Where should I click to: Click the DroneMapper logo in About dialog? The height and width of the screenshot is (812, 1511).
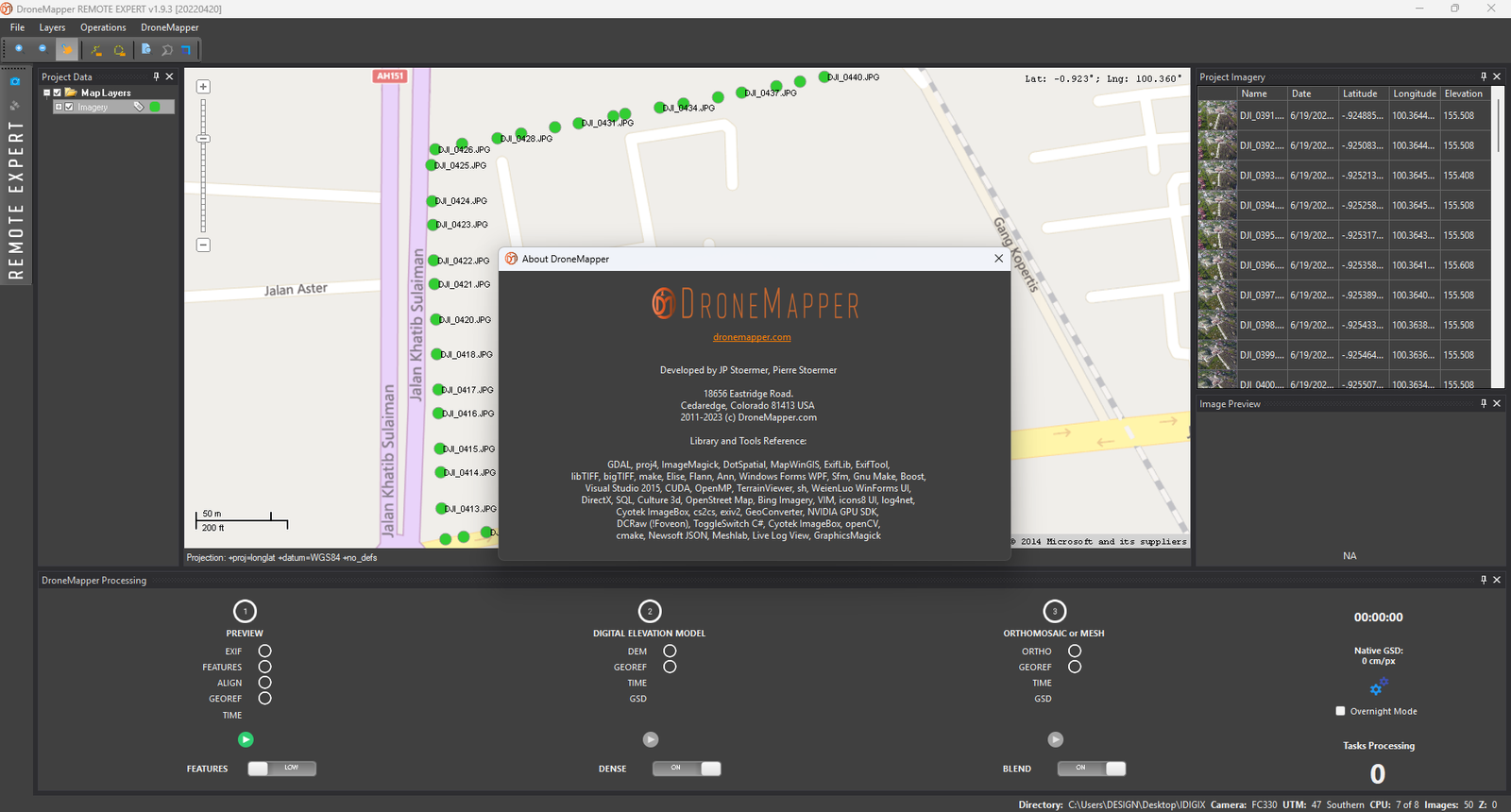pyautogui.click(x=755, y=304)
